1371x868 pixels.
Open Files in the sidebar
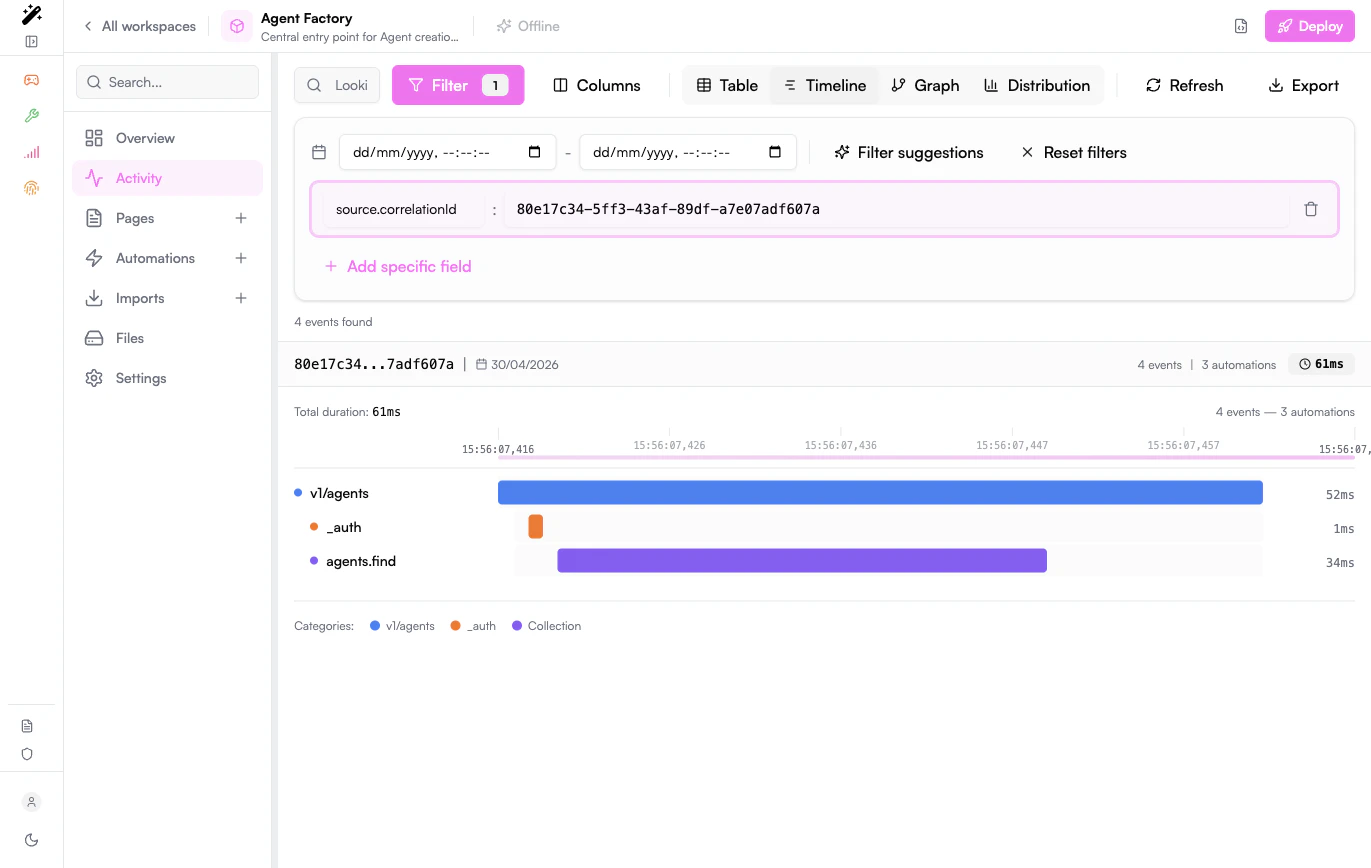tap(167, 338)
